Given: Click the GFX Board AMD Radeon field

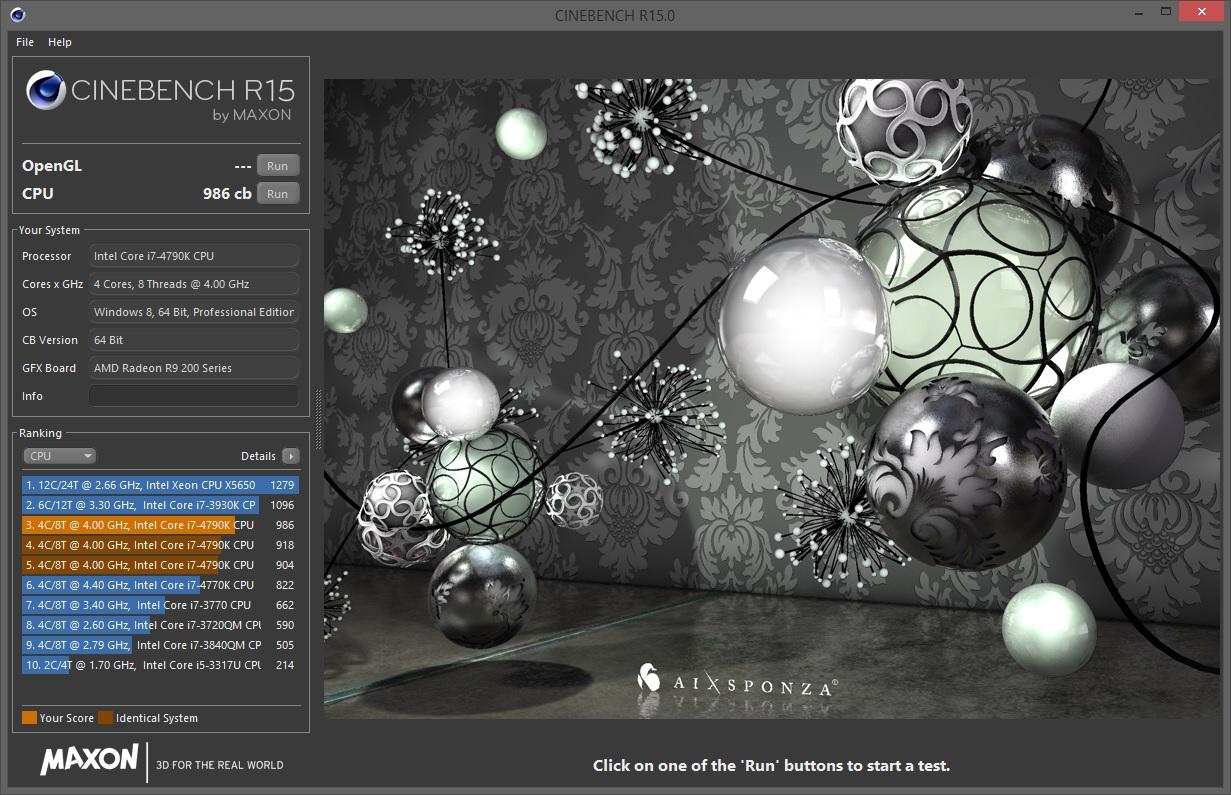Looking at the screenshot, I should point(194,368).
